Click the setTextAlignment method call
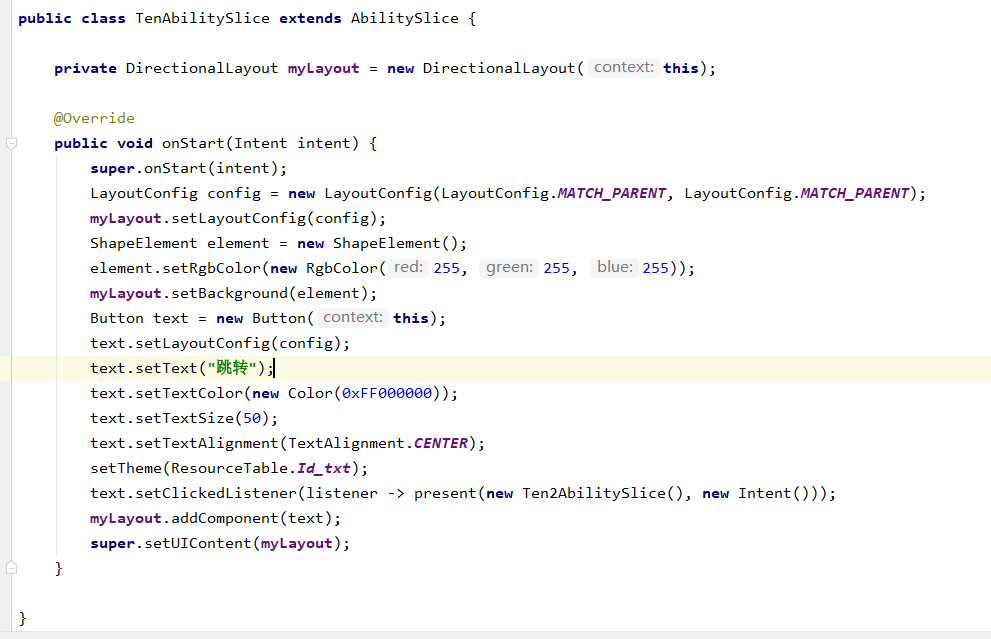 pyautogui.click(x=207, y=443)
